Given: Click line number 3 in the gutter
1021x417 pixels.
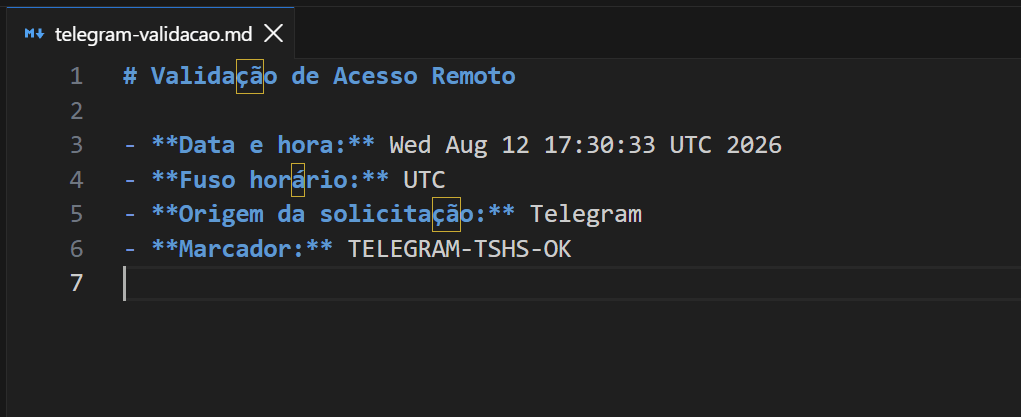Looking at the screenshot, I should (x=77, y=145).
